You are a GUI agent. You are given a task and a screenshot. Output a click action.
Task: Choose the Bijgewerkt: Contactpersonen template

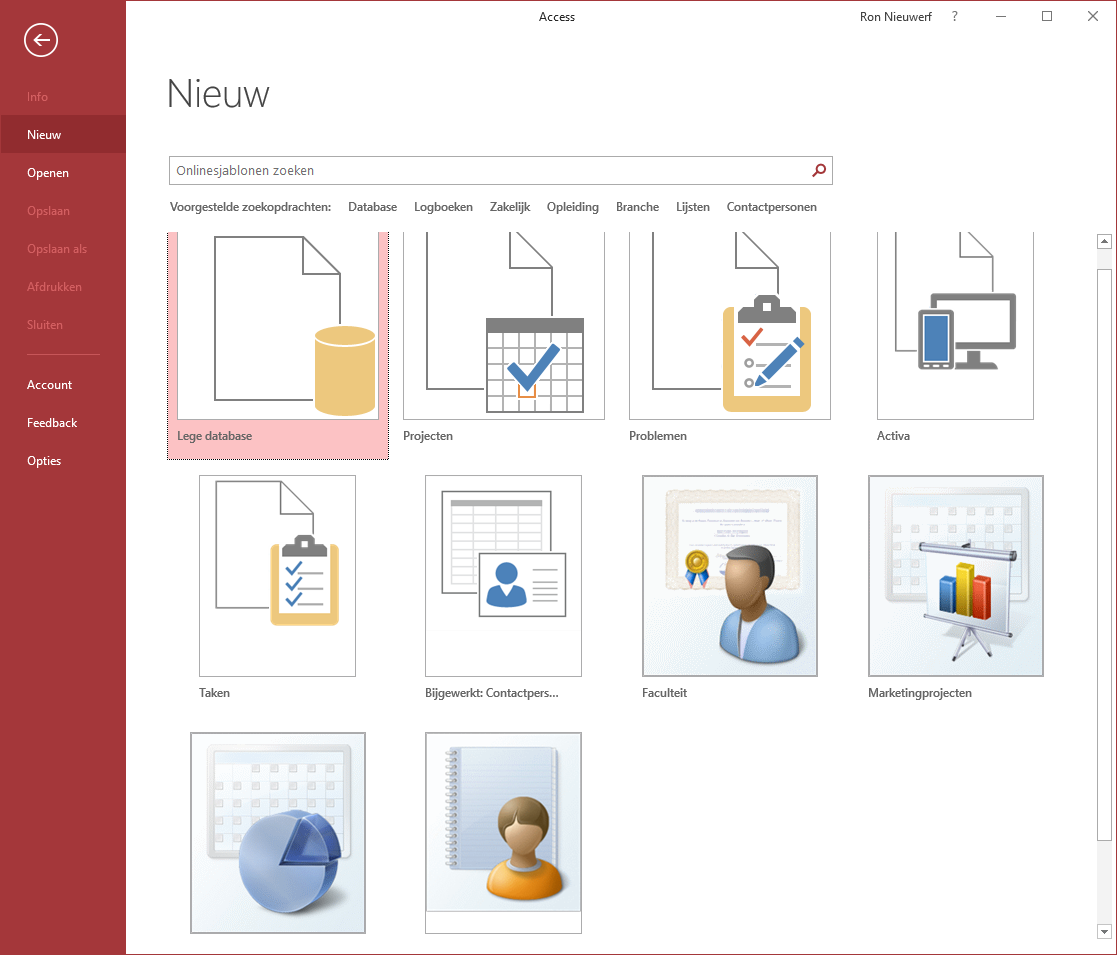coord(503,588)
